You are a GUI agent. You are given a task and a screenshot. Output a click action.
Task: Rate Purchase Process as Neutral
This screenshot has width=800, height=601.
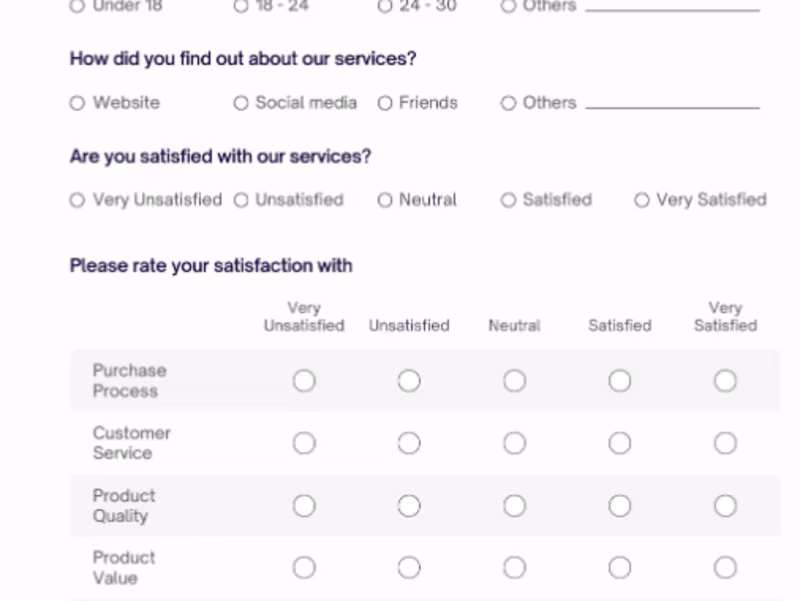514,381
